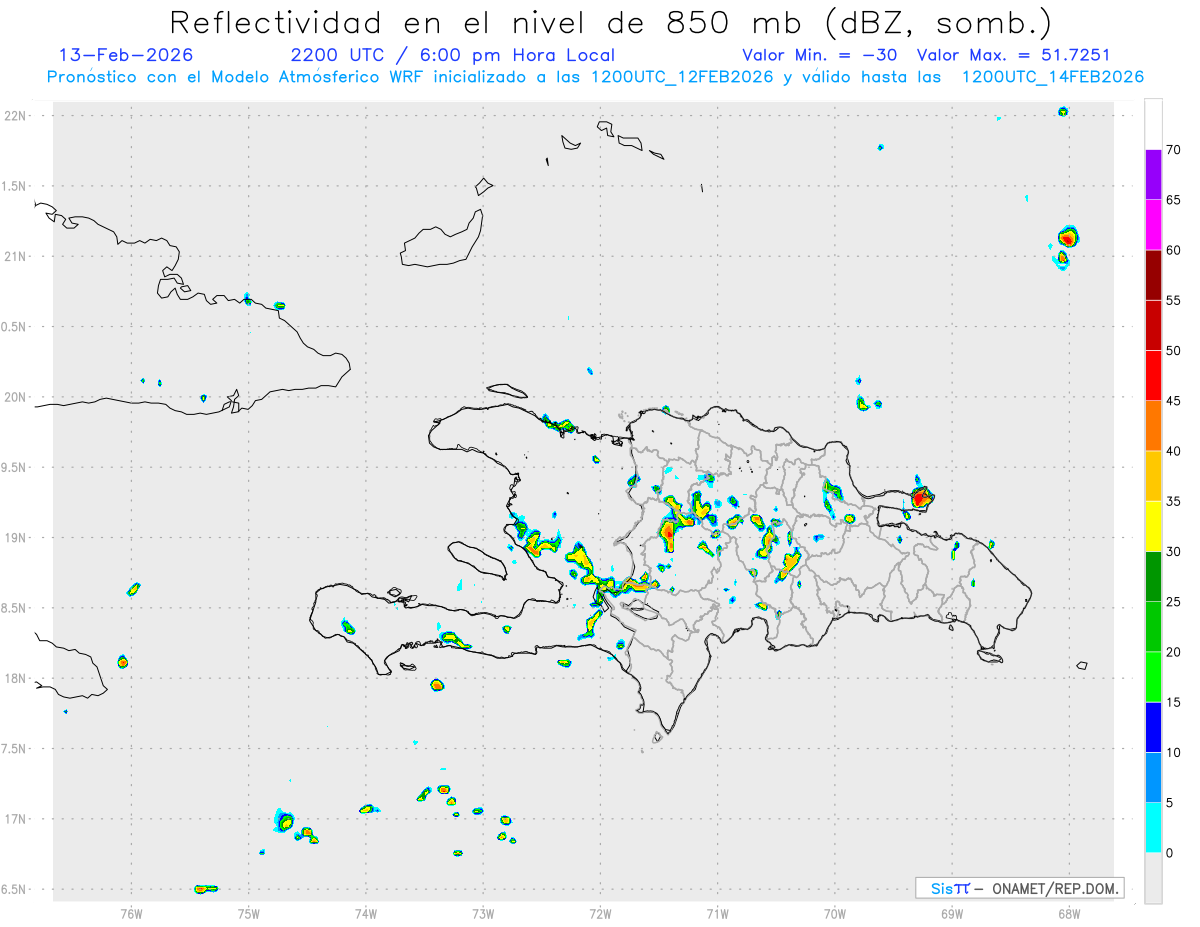1200x927 pixels.
Task: Click the dark maroon 55-60 dBZ band
Action: (1153, 275)
